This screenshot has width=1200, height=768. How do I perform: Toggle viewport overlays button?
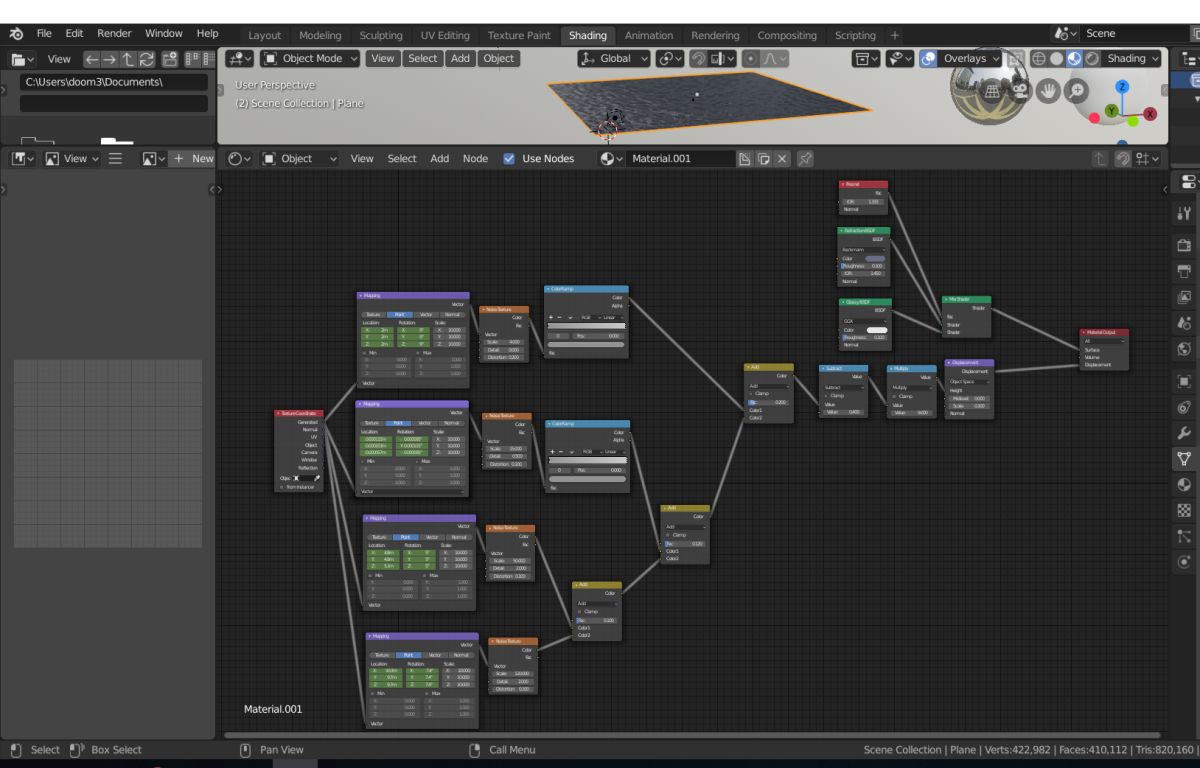pos(928,59)
